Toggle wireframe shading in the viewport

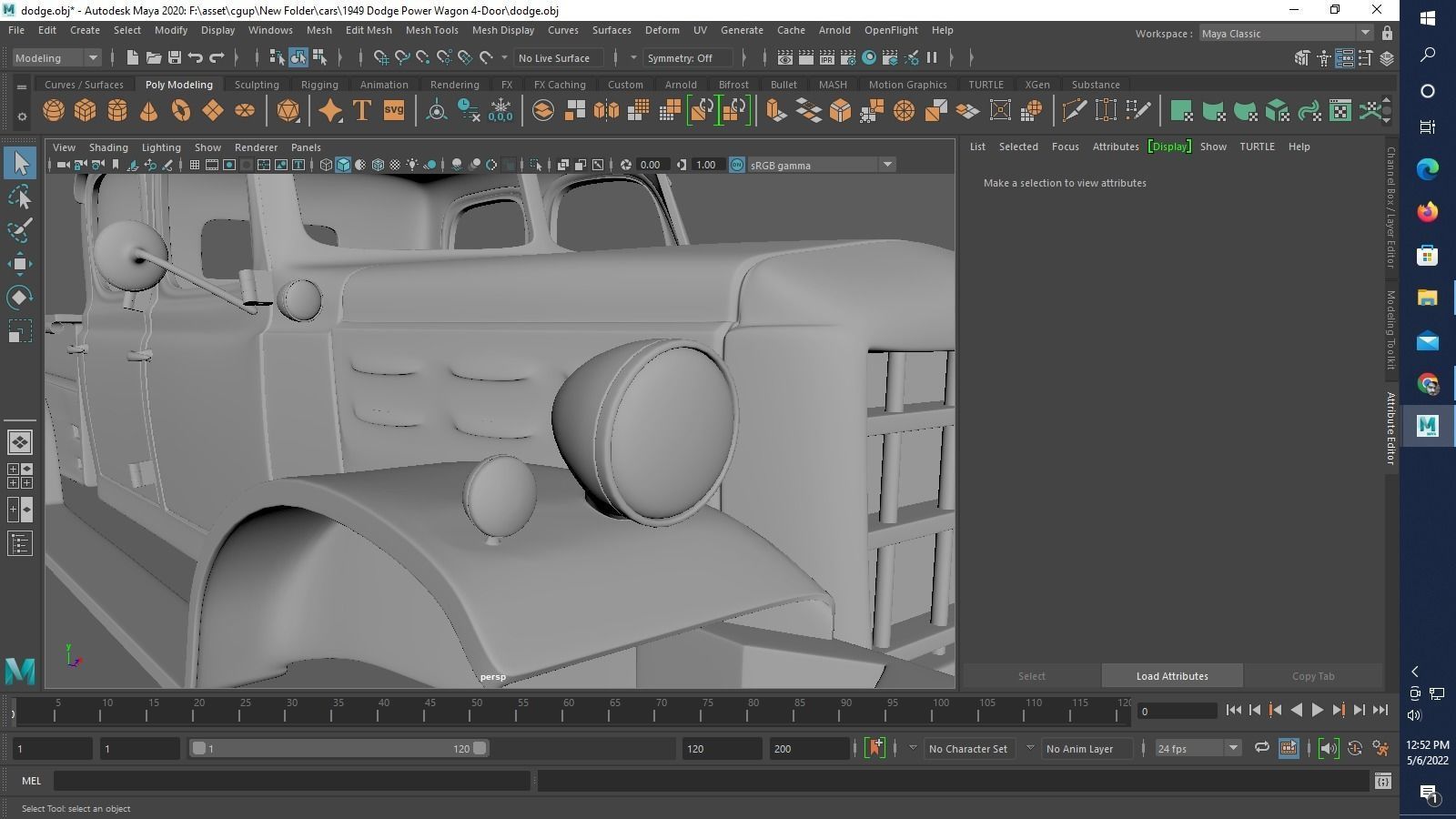(x=326, y=165)
